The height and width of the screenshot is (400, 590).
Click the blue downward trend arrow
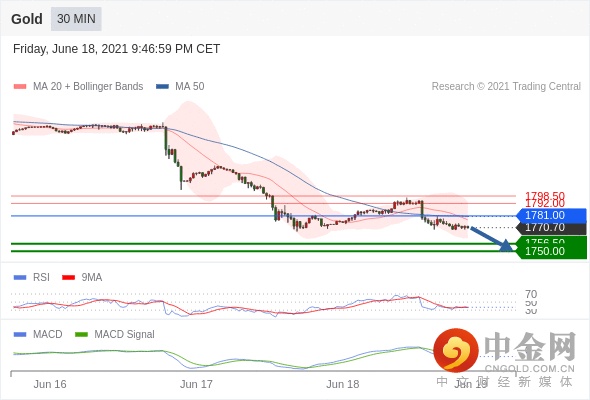click(491, 239)
